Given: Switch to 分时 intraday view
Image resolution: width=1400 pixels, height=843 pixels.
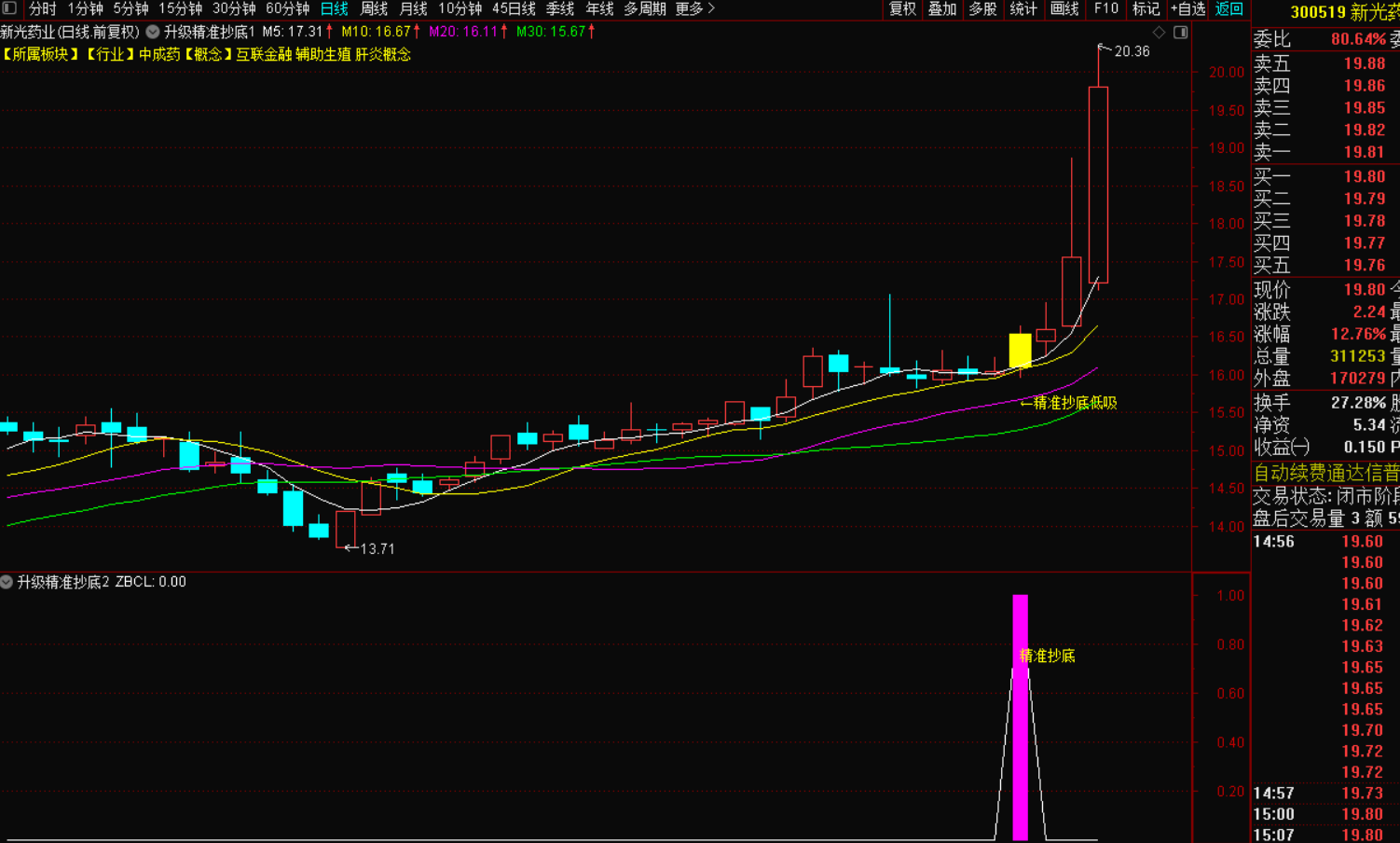Looking at the screenshot, I should click(x=42, y=8).
